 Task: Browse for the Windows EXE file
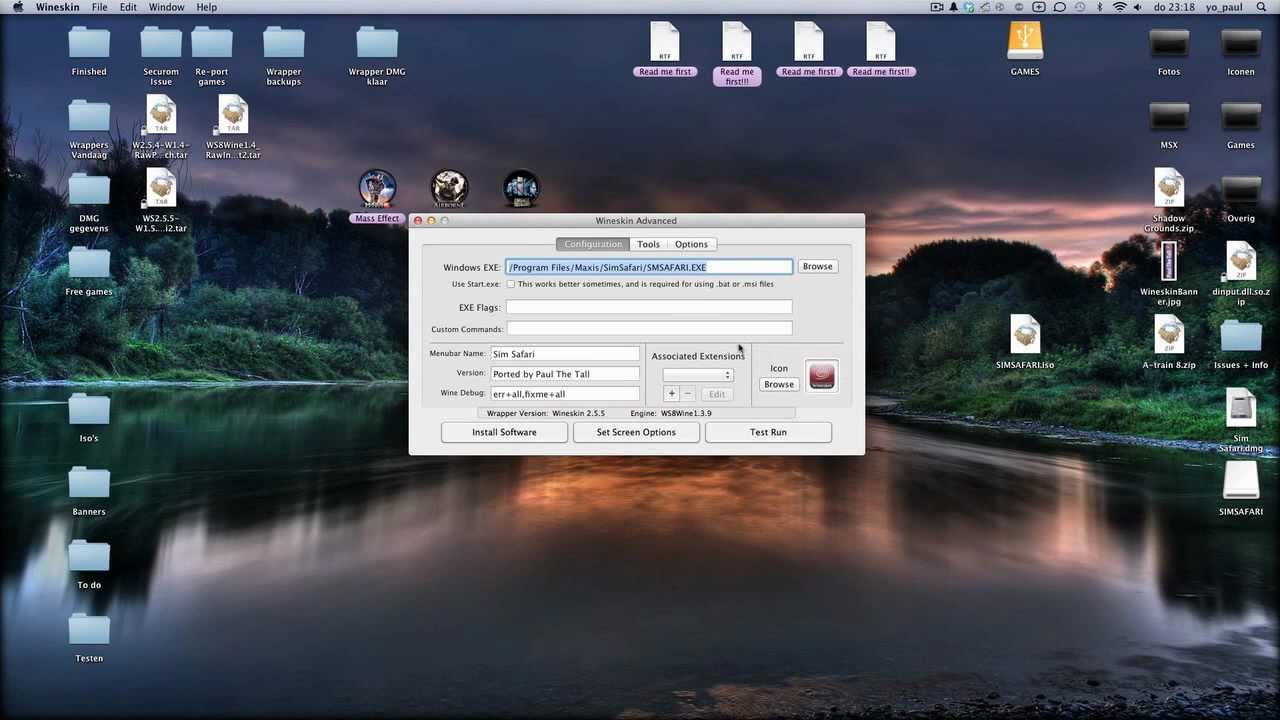point(817,266)
